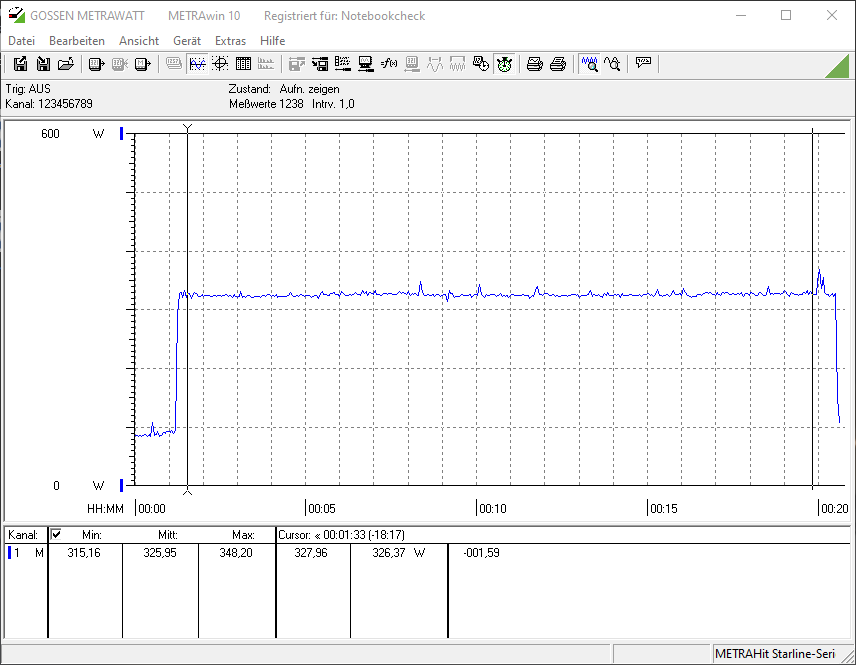Click the Min value 315,16
The width and height of the screenshot is (856, 665).
click(84, 553)
